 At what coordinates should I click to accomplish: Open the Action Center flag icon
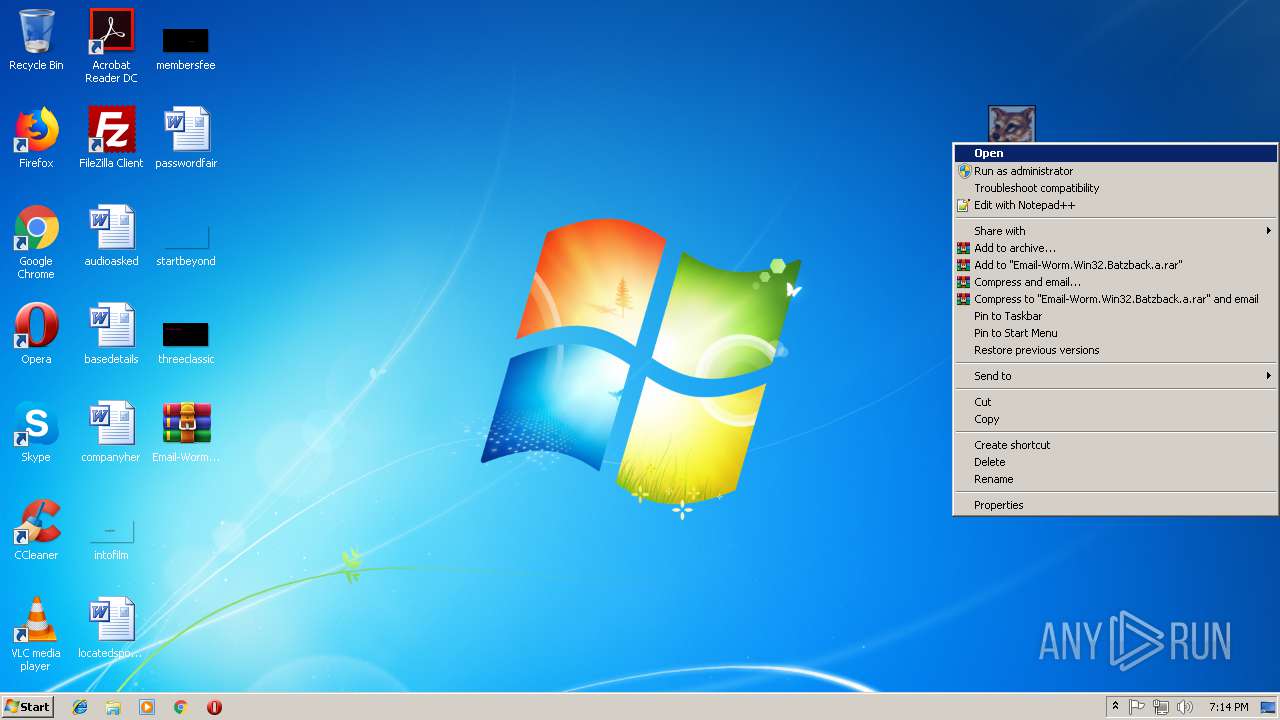(x=1137, y=707)
